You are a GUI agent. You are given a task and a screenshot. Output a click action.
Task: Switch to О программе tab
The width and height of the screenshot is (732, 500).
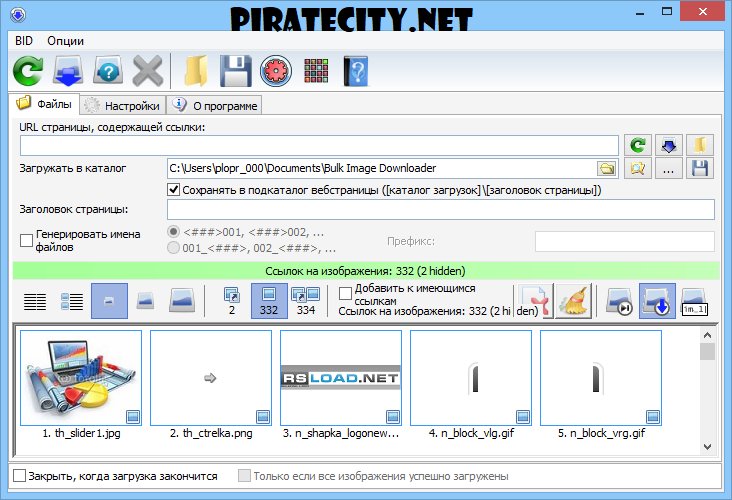click(214, 106)
